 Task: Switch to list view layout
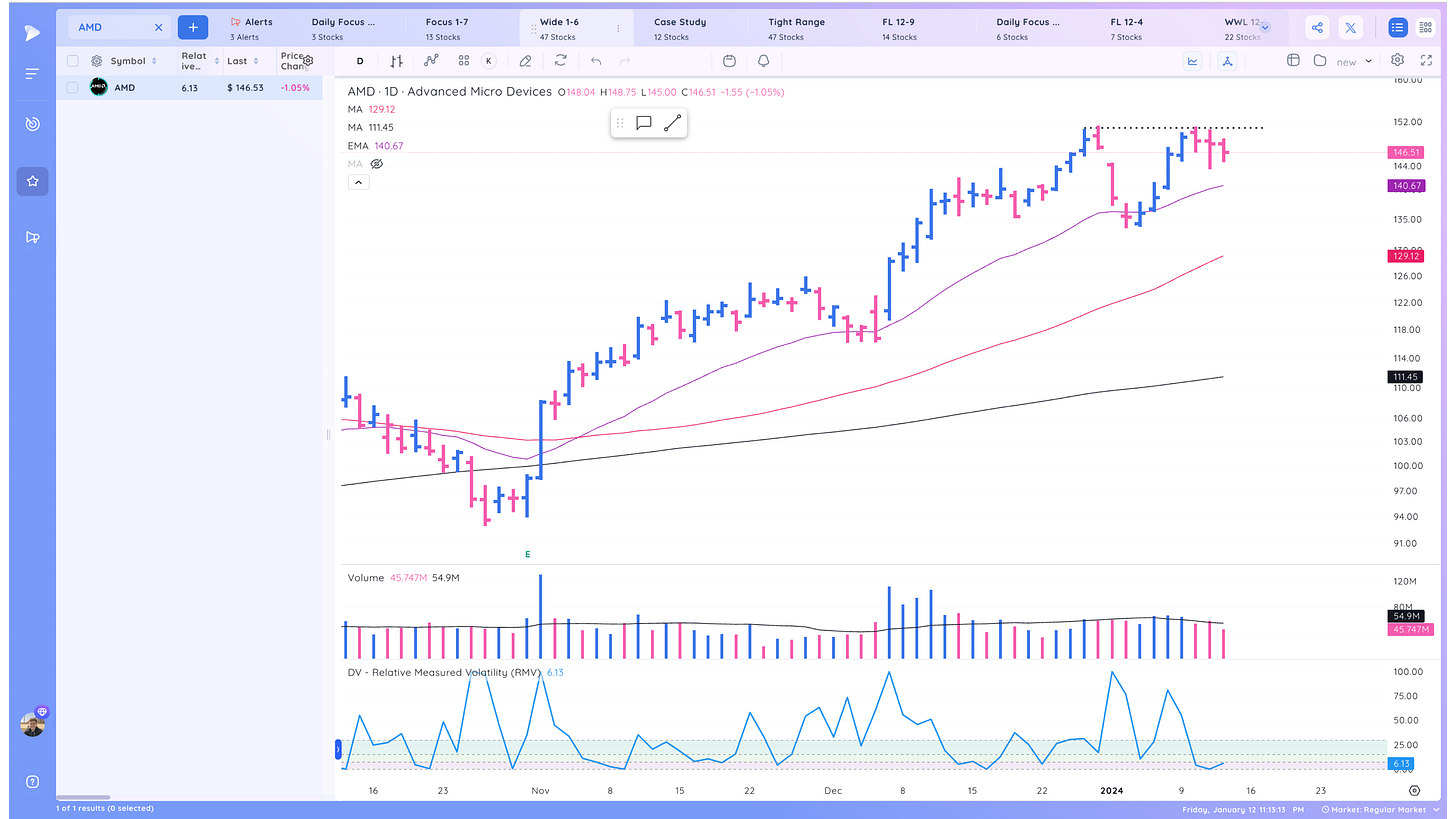click(x=1397, y=28)
